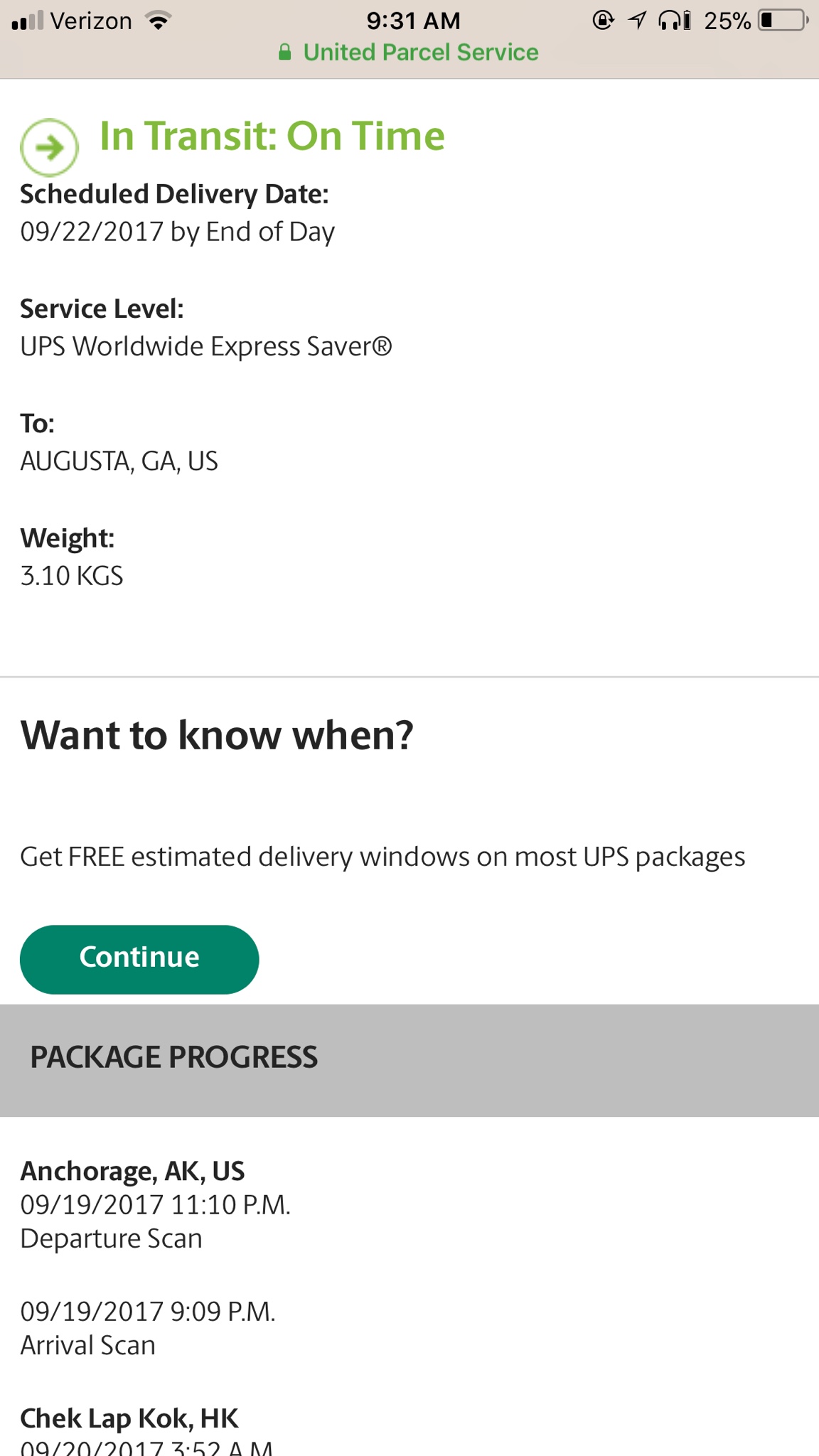The height and width of the screenshot is (1456, 819).
Task: Tap the battery indicator icon
Action: [783, 21]
